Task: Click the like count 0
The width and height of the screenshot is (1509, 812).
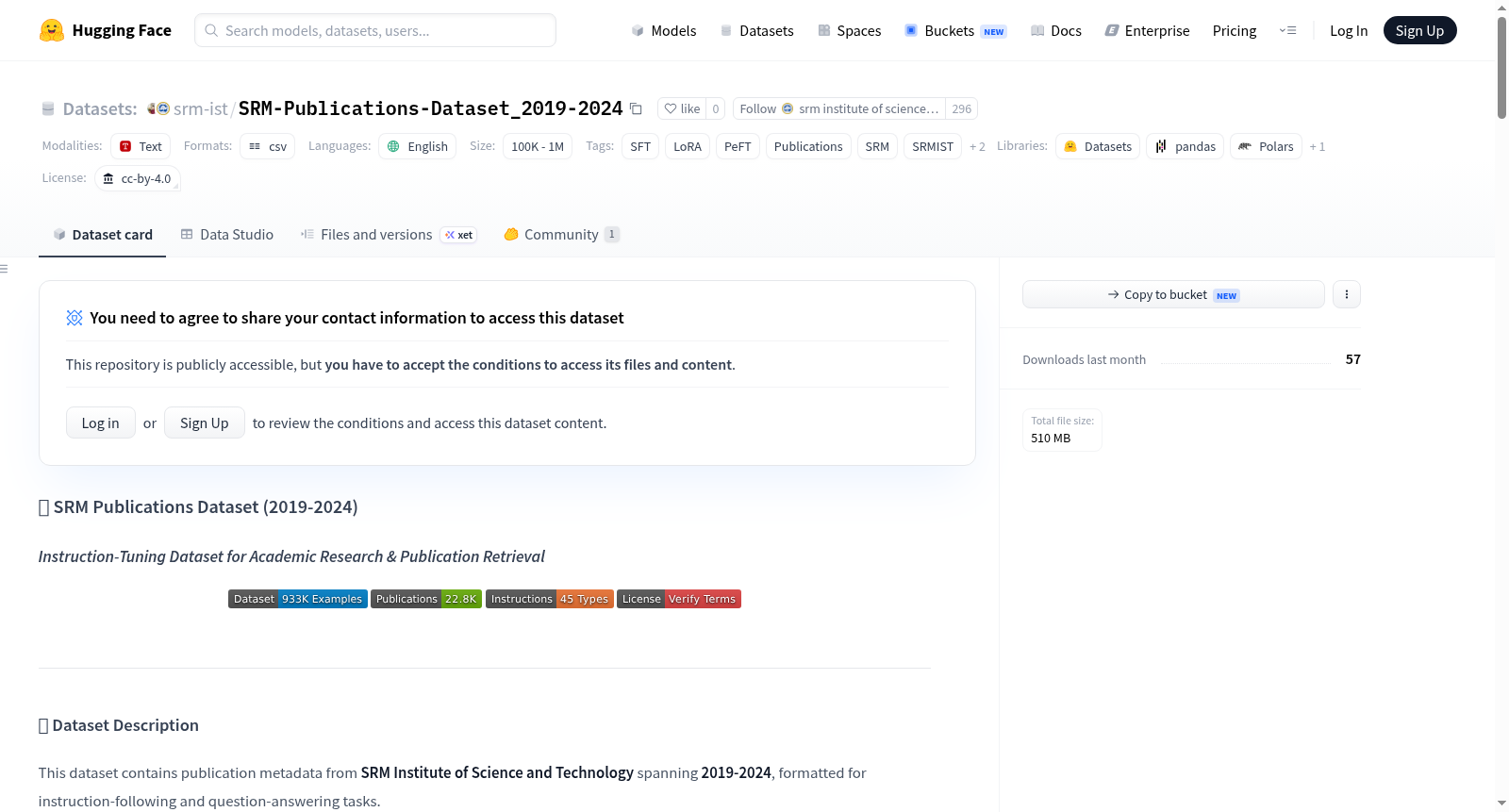Action: [x=716, y=108]
